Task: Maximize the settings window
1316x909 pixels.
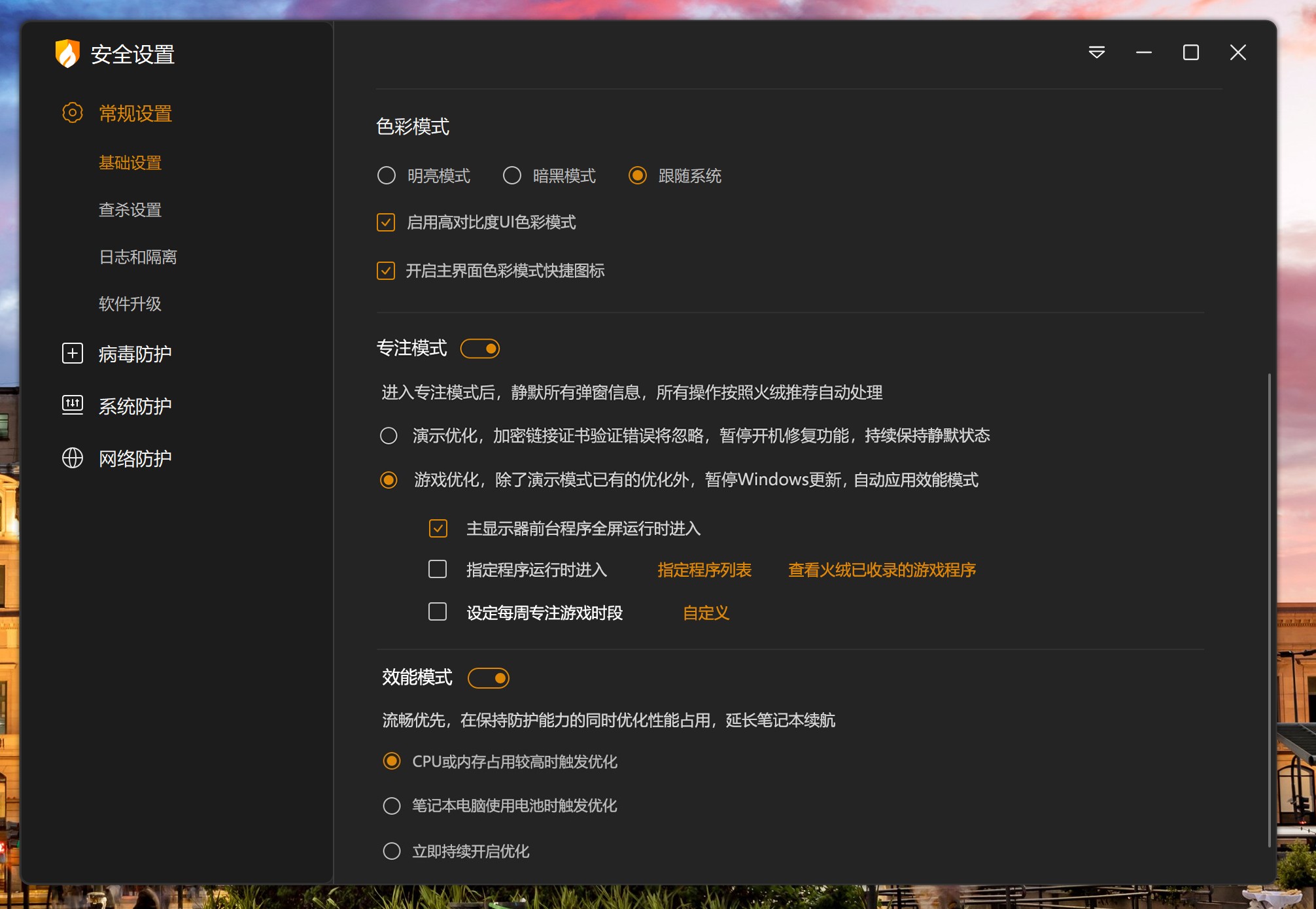Action: [1190, 52]
